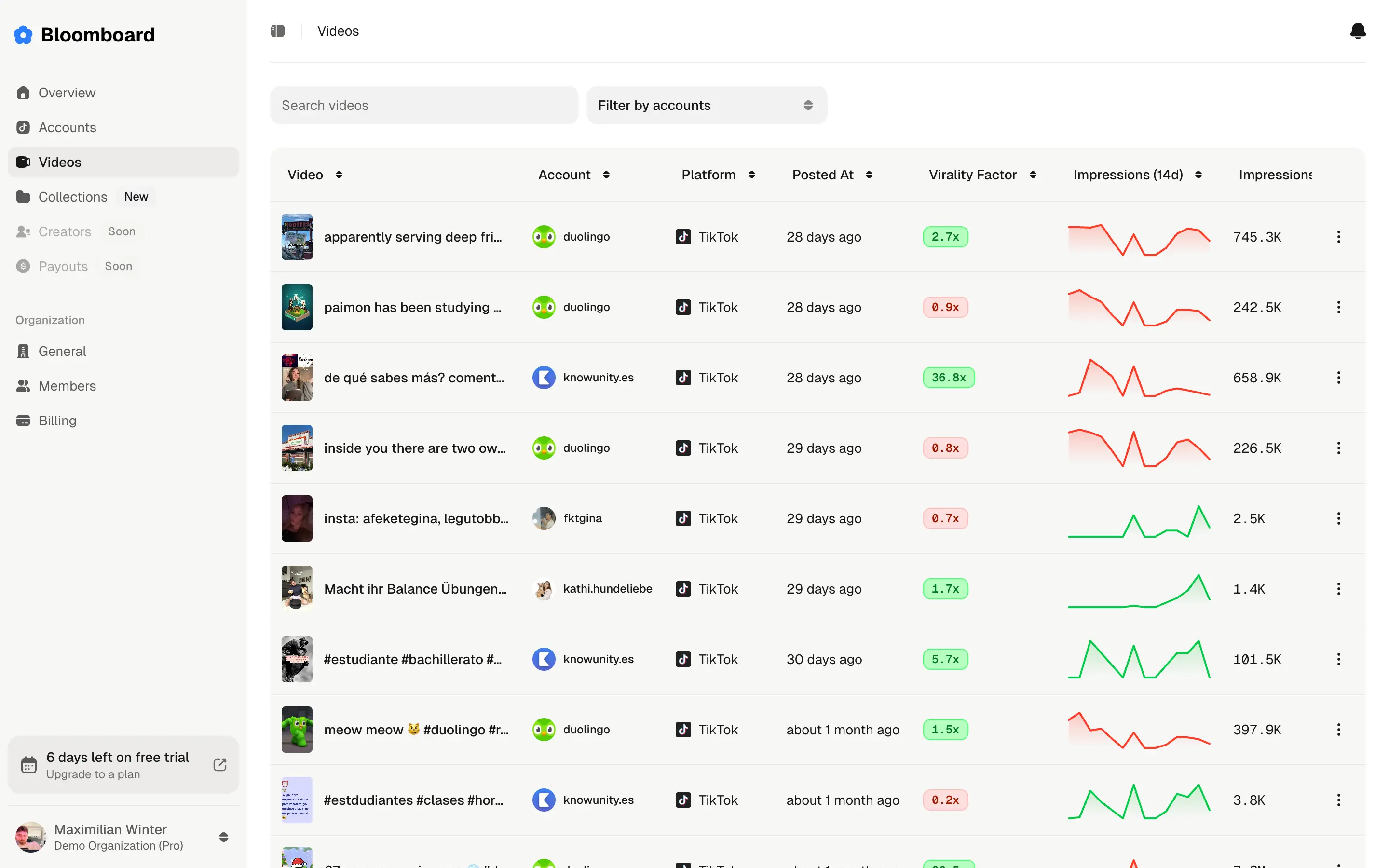Image resolution: width=1389 pixels, height=868 pixels.
Task: Click the knowunity.es avatar icon
Action: (543, 377)
